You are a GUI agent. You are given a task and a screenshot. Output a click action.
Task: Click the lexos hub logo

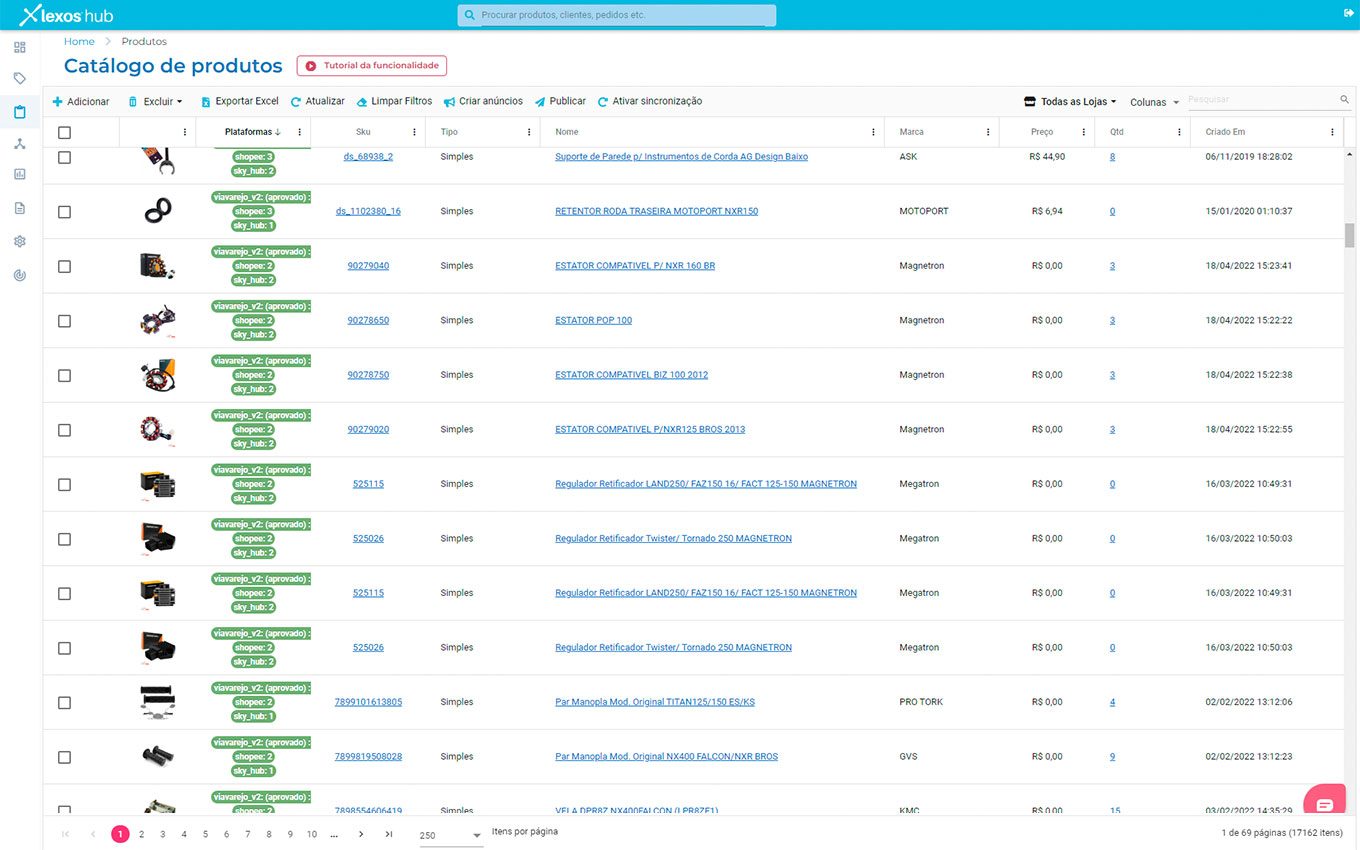66,15
